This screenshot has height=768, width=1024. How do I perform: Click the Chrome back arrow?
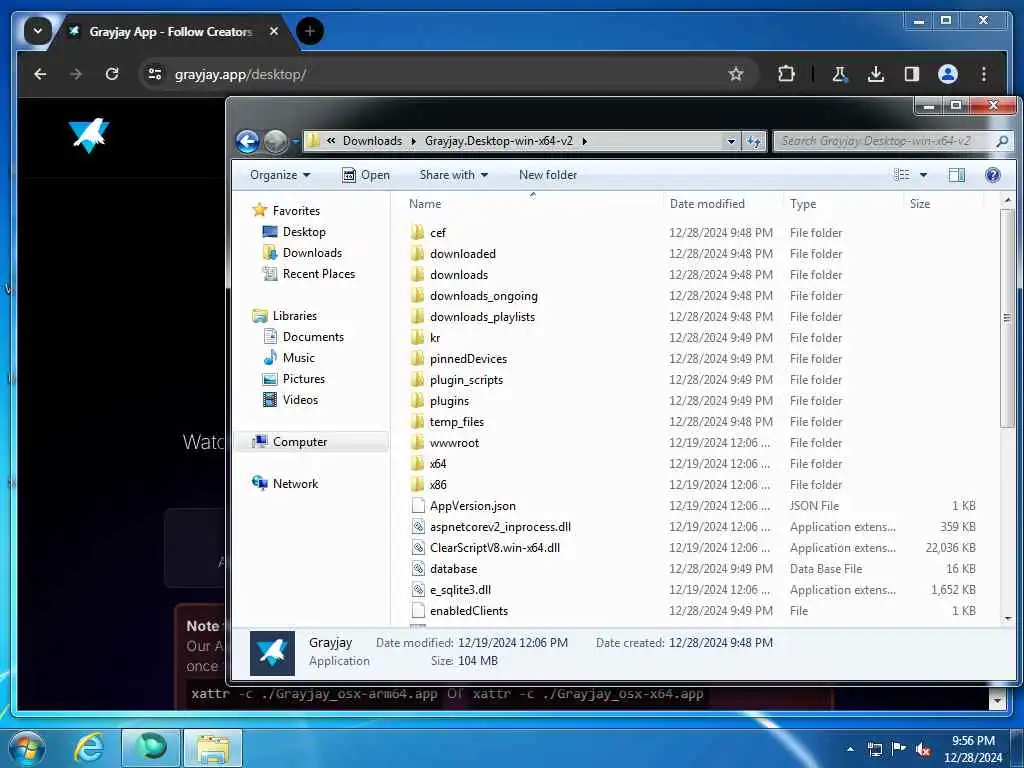40,74
